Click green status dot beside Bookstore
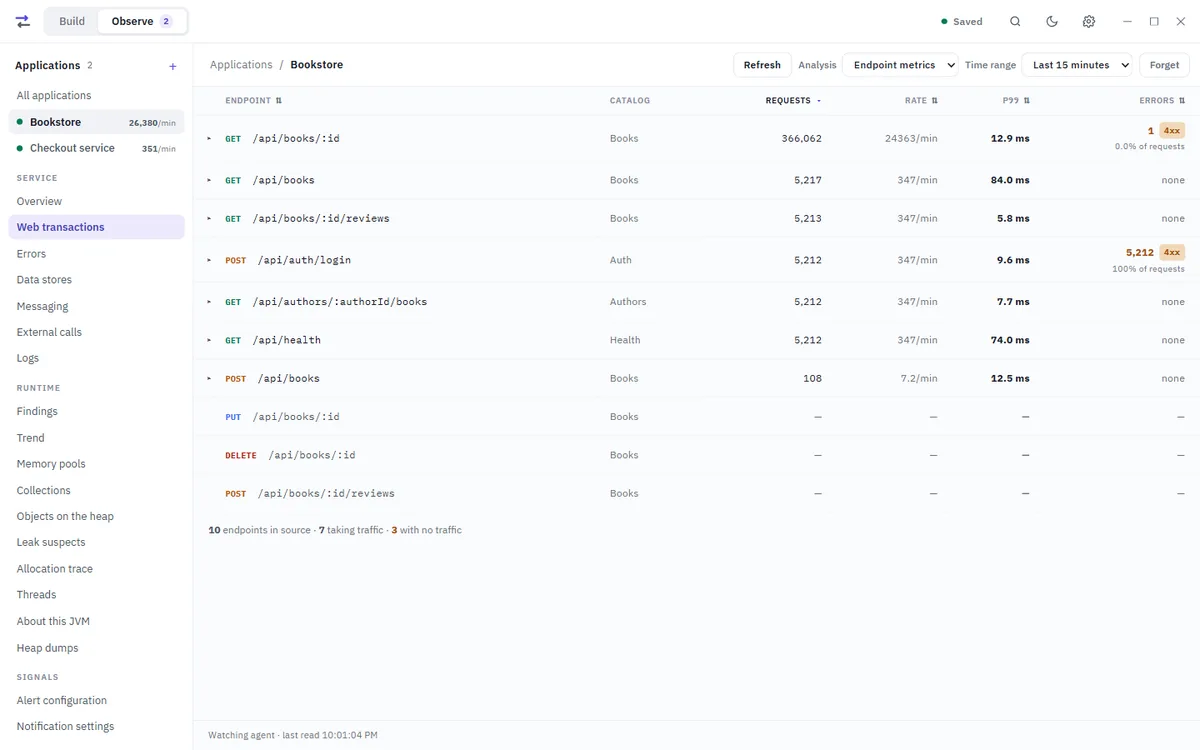This screenshot has width=1200, height=750. pos(20,122)
